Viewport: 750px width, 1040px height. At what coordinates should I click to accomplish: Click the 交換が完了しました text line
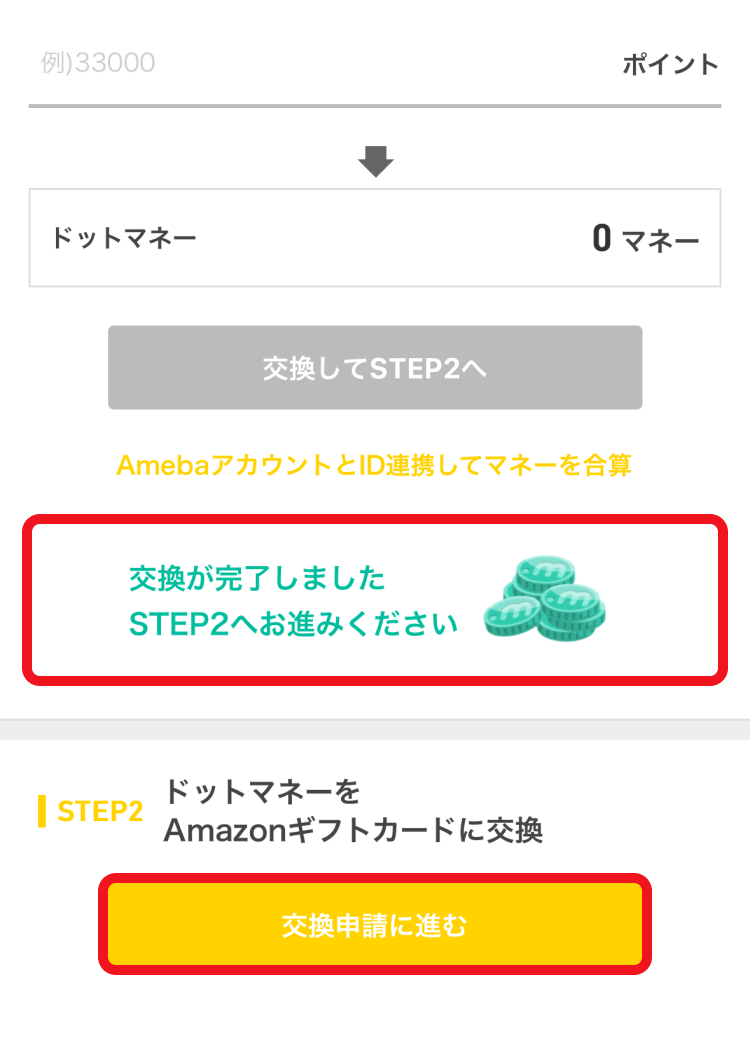[x=257, y=578]
